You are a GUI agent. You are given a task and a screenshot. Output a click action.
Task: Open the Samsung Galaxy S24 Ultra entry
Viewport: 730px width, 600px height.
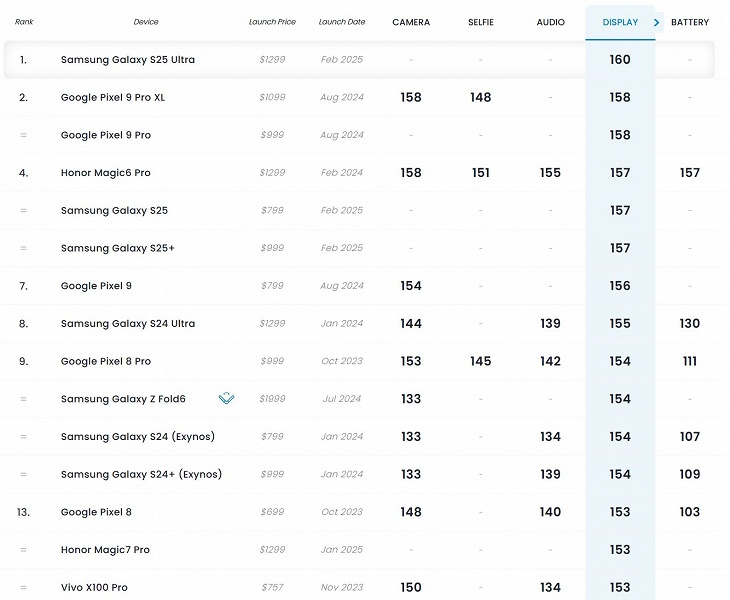point(128,324)
